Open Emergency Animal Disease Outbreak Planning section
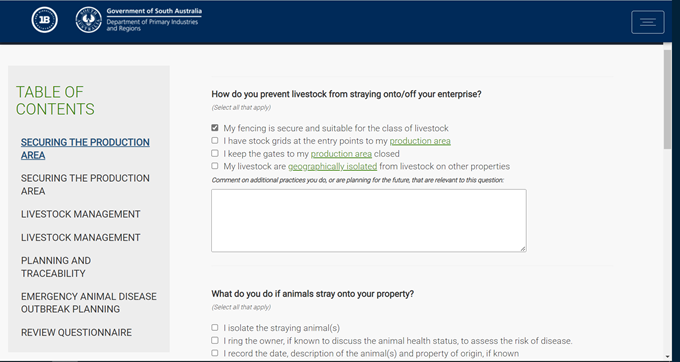This screenshot has height=362, width=680. point(88,303)
